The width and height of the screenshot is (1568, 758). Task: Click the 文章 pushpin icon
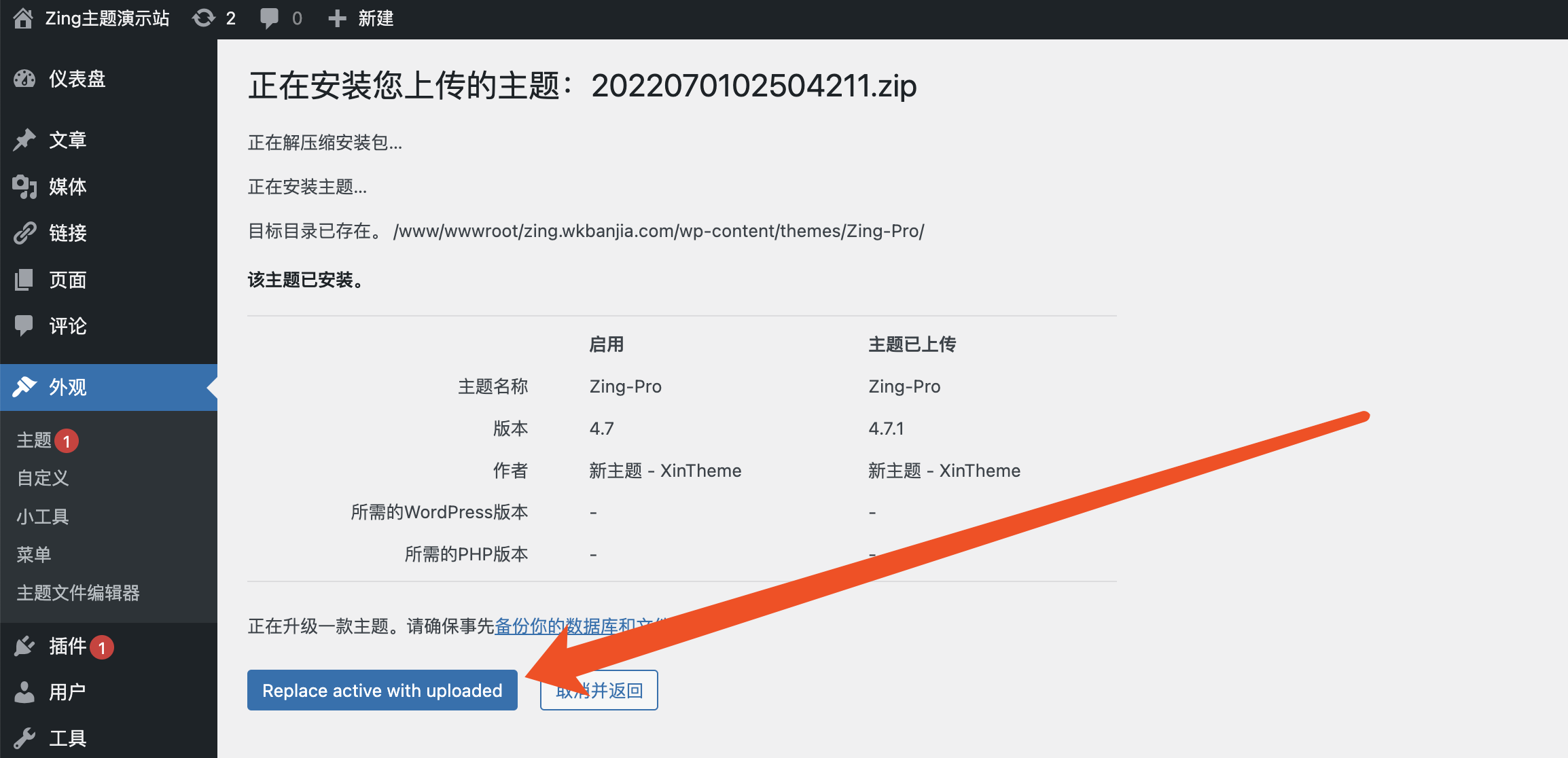coord(24,140)
